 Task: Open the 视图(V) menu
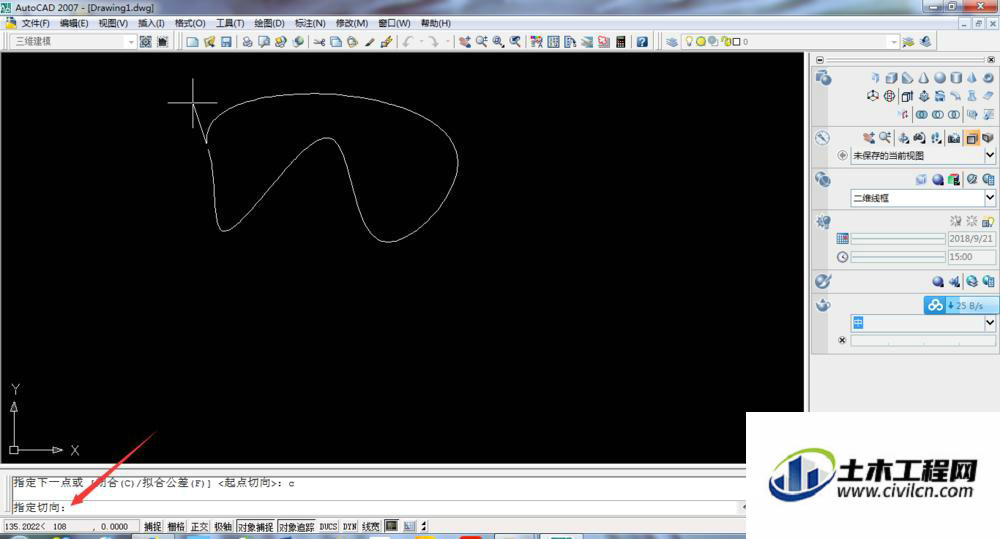point(113,23)
